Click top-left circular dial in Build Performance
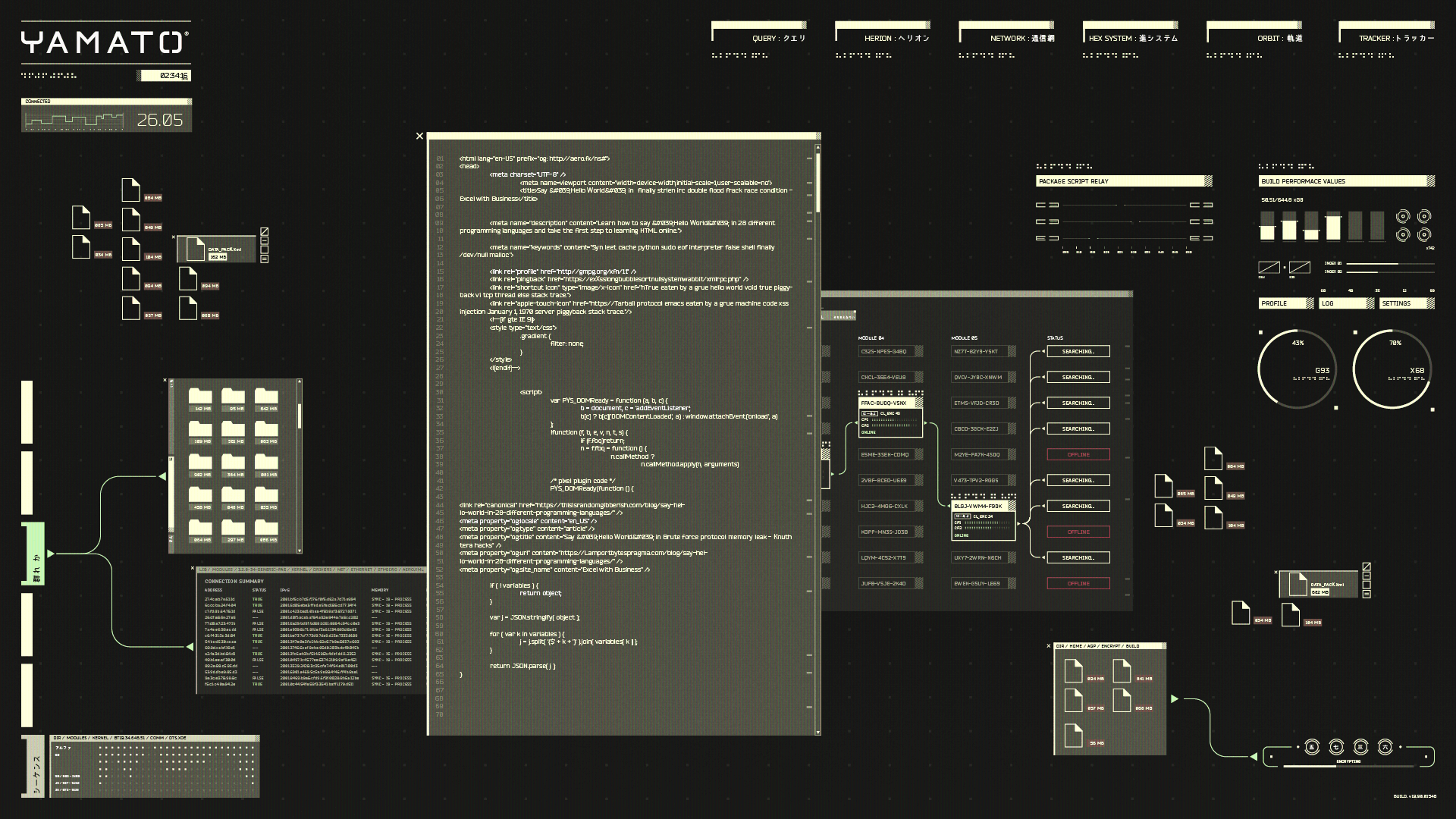This screenshot has height=819, width=1456. pos(1403,216)
